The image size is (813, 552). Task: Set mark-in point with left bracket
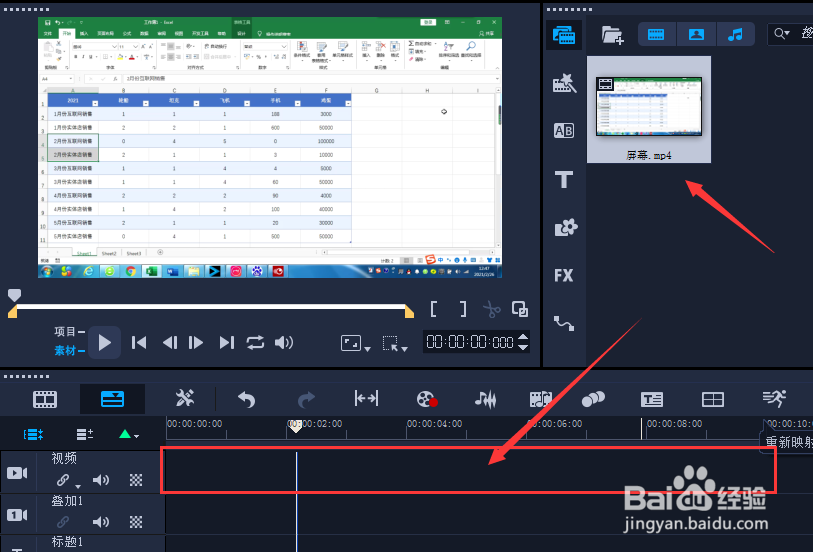pyautogui.click(x=433, y=309)
